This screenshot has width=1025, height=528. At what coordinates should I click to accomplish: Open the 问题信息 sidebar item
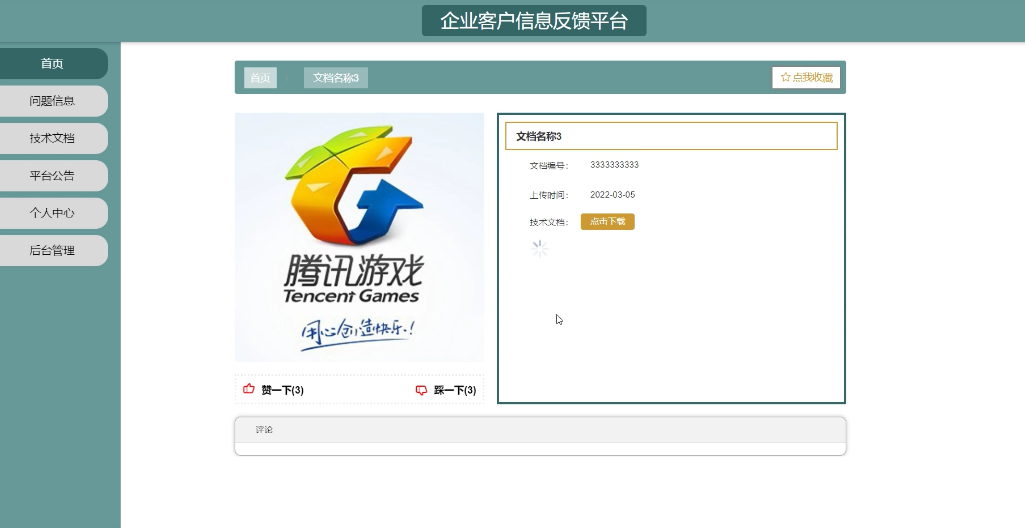[52, 101]
